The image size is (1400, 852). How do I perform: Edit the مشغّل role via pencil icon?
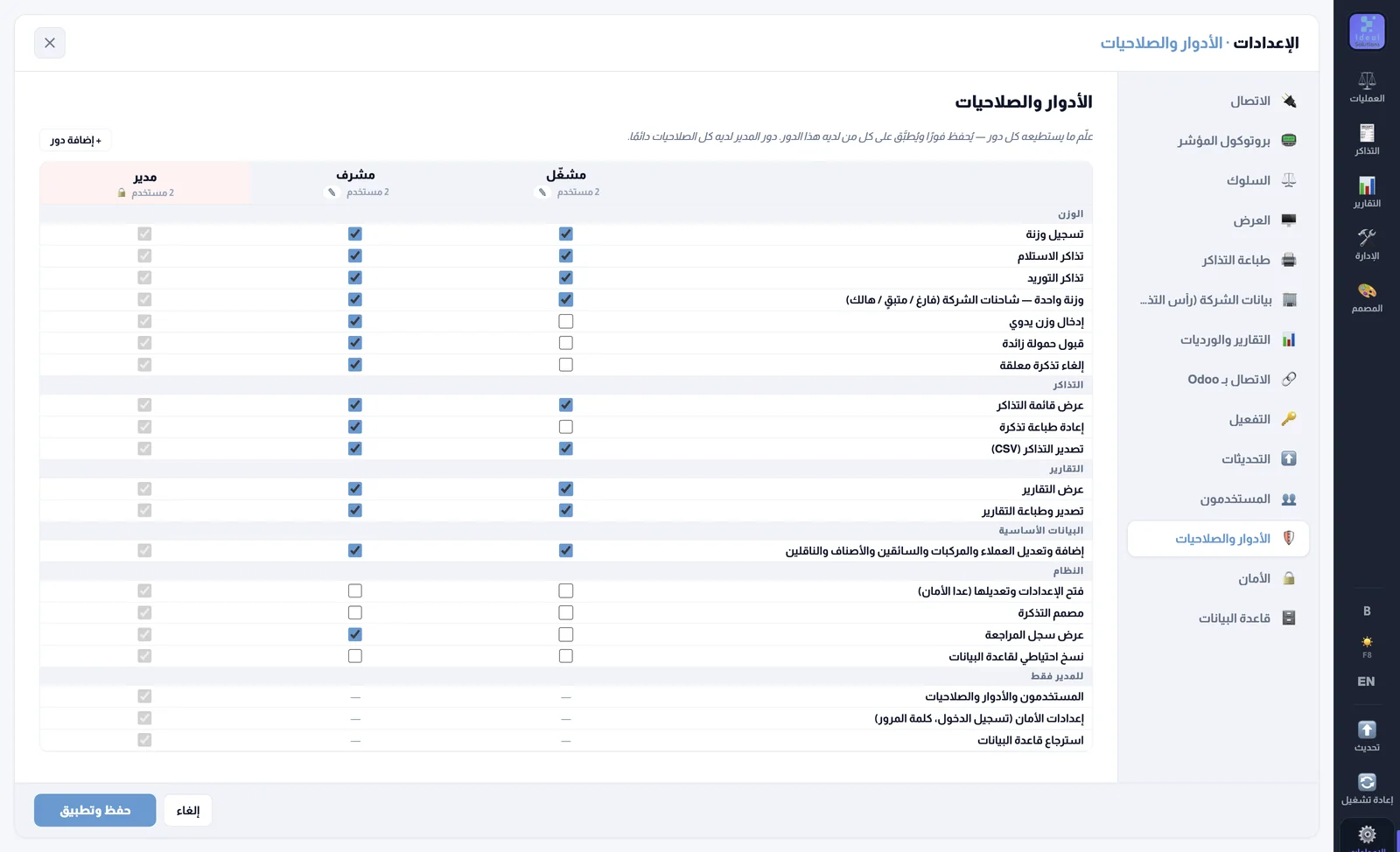click(542, 192)
